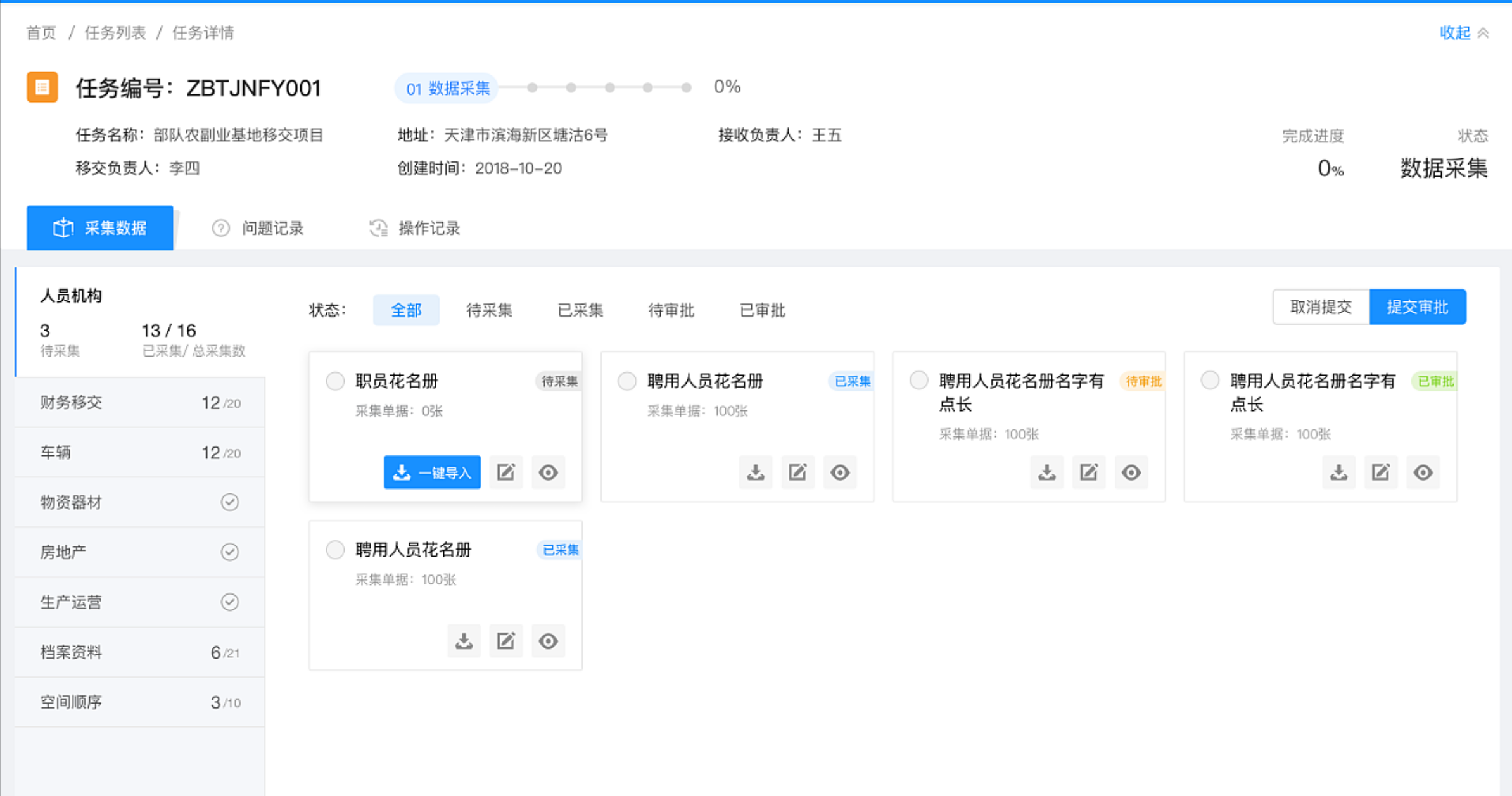Click the 提交审批 button
Image resolution: width=1512 pixels, height=796 pixels.
1418,307
